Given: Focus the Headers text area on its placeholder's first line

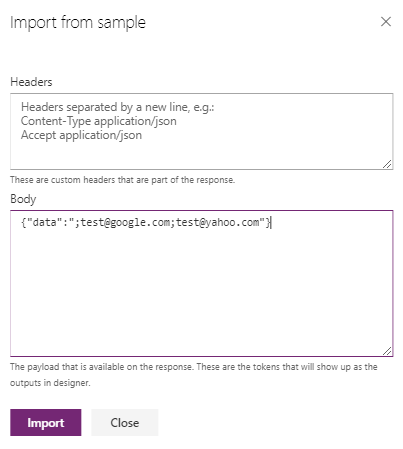Looking at the screenshot, I should click(x=117, y=107).
